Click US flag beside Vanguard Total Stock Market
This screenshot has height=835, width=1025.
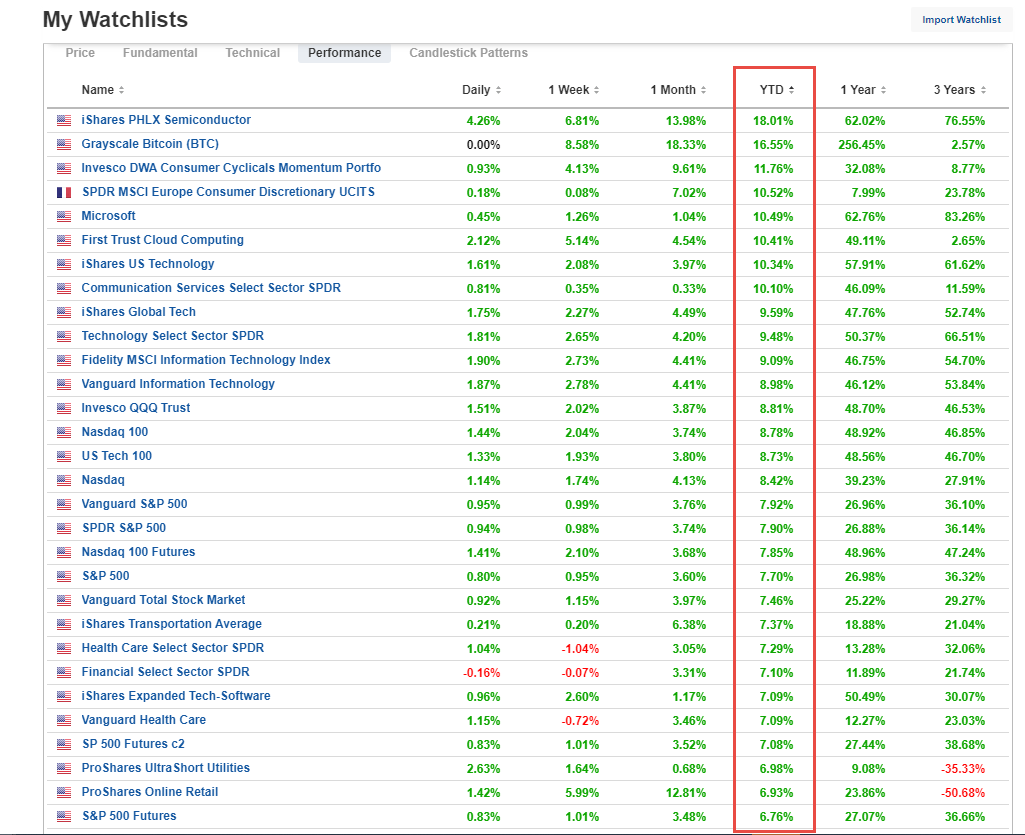64,600
